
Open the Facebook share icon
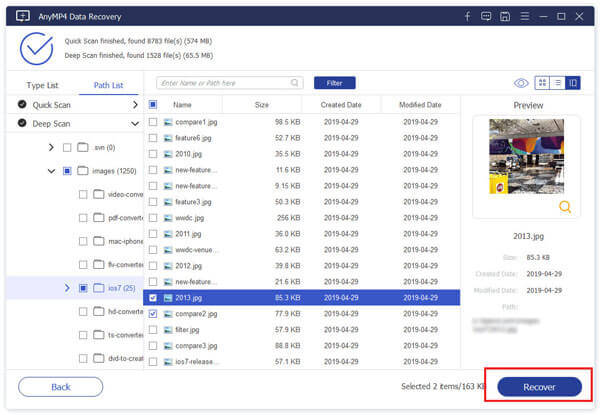pos(466,16)
